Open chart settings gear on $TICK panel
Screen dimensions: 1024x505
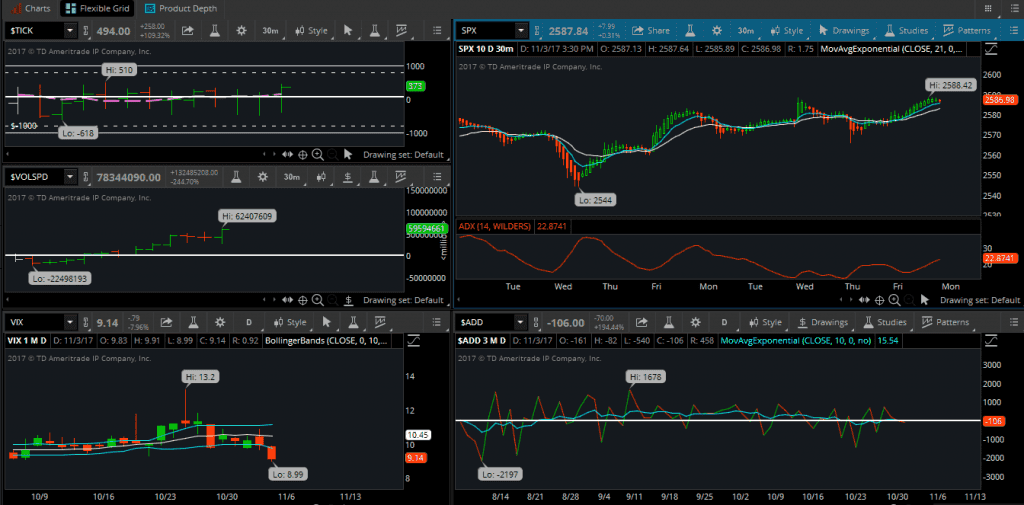click(242, 30)
